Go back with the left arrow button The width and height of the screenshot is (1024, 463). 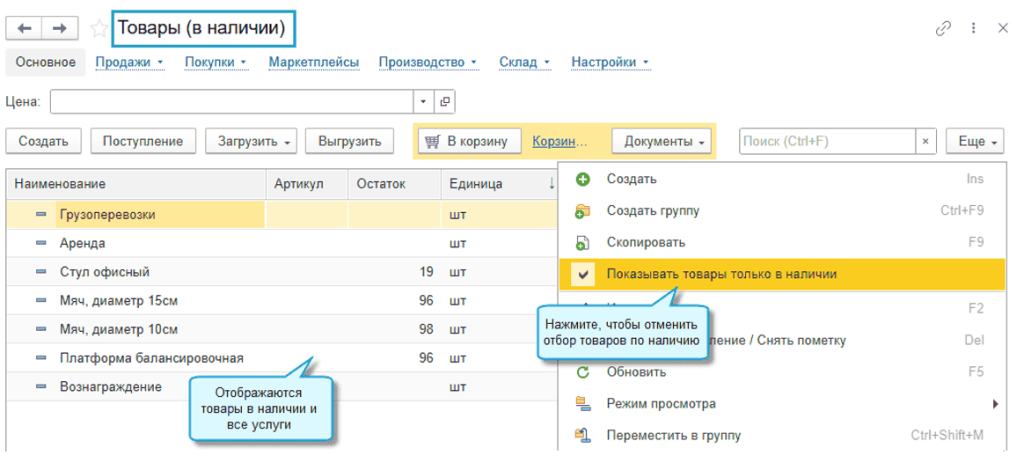(24, 28)
